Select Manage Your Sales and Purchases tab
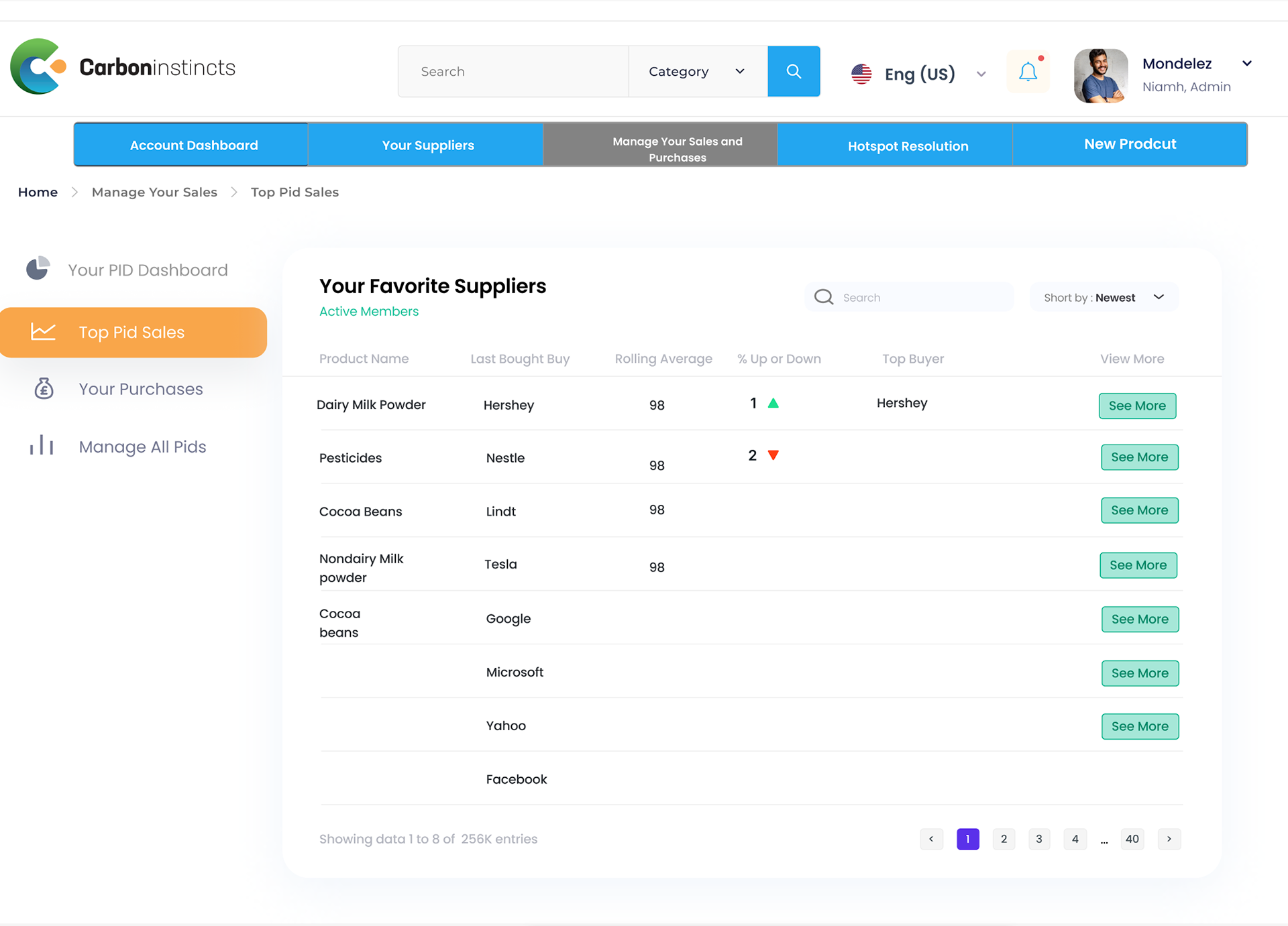This screenshot has height=926, width=1288. 661,145
